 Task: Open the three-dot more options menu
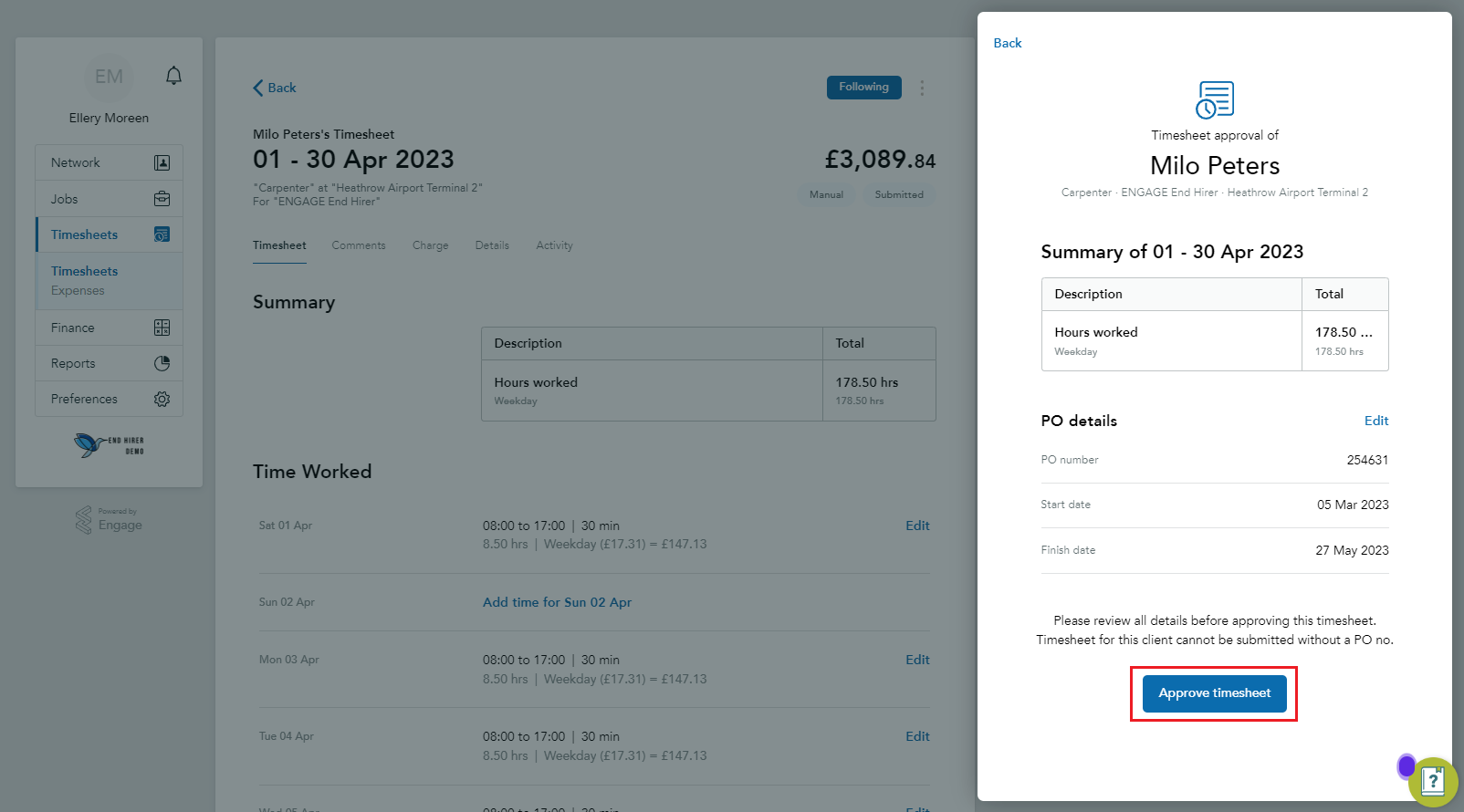point(922,88)
